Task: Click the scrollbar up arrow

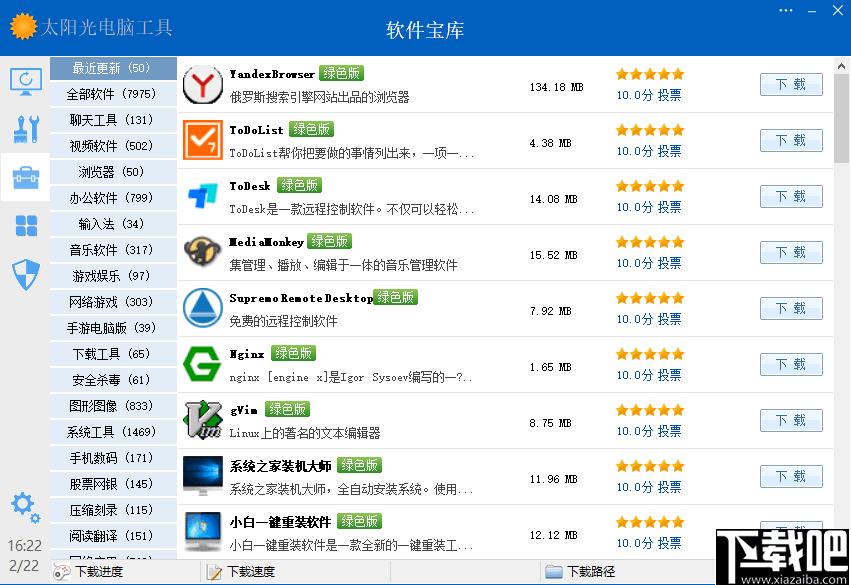Action: point(841,66)
